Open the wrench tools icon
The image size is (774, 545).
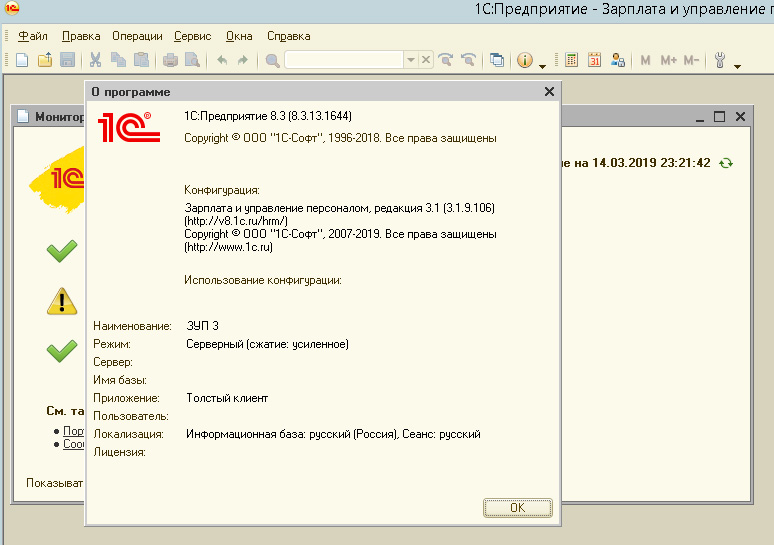click(720, 60)
